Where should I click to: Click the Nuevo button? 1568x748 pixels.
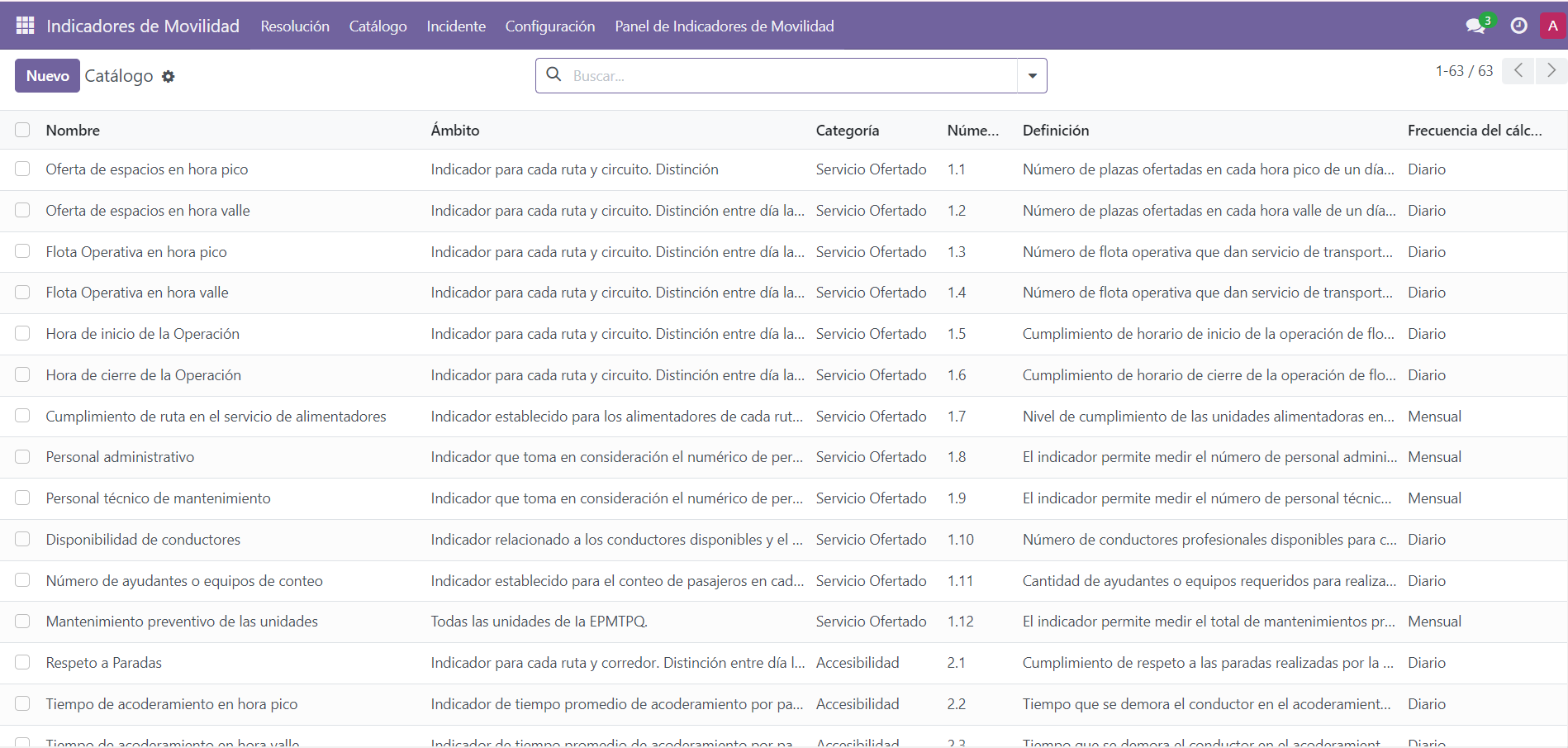(x=47, y=75)
